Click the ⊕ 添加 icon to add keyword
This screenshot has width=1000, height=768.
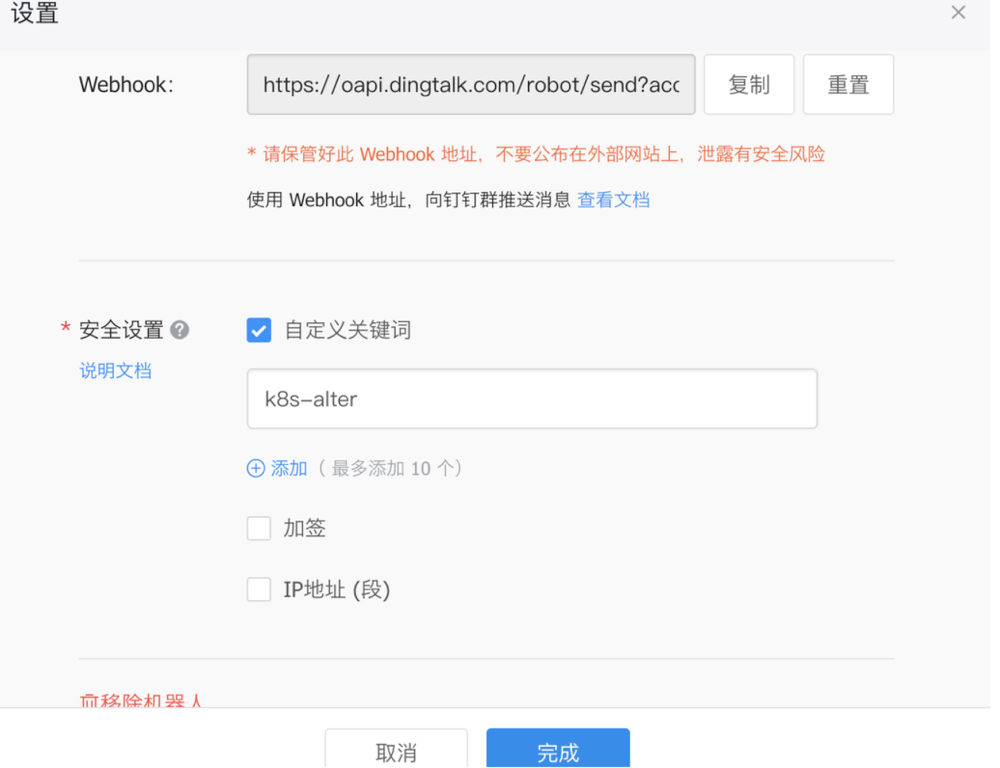(255, 468)
